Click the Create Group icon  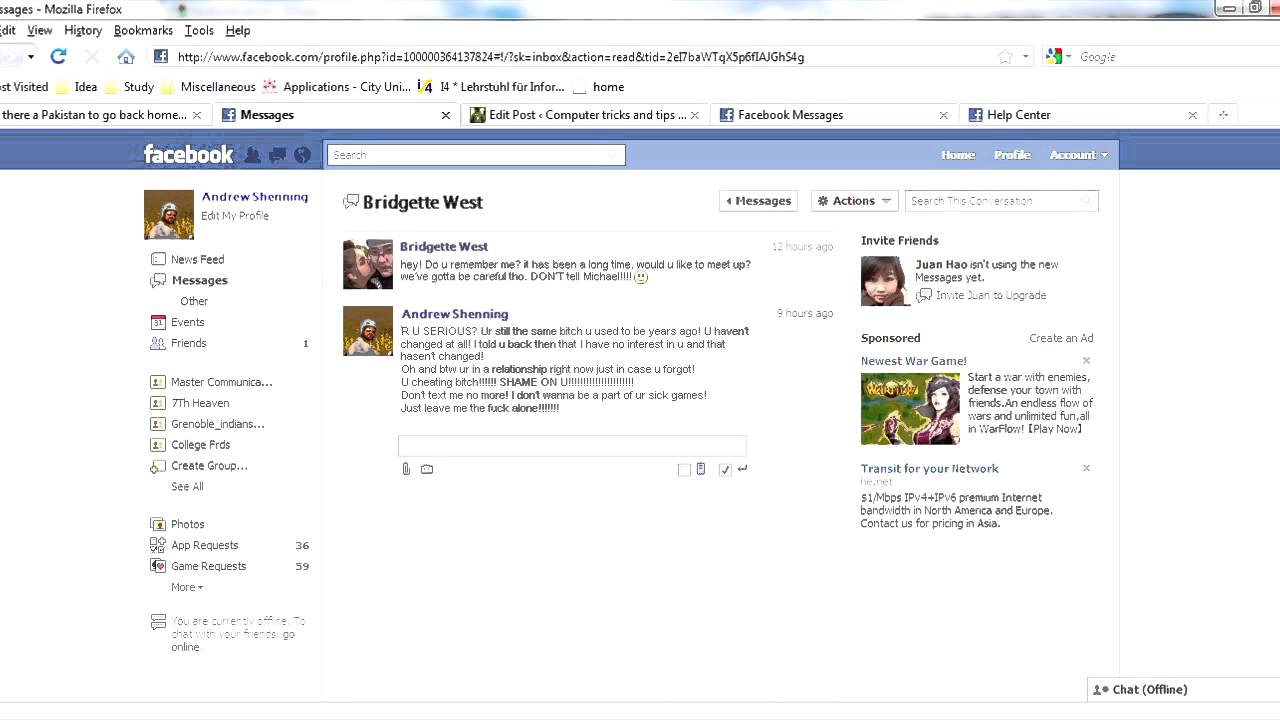[x=158, y=466]
